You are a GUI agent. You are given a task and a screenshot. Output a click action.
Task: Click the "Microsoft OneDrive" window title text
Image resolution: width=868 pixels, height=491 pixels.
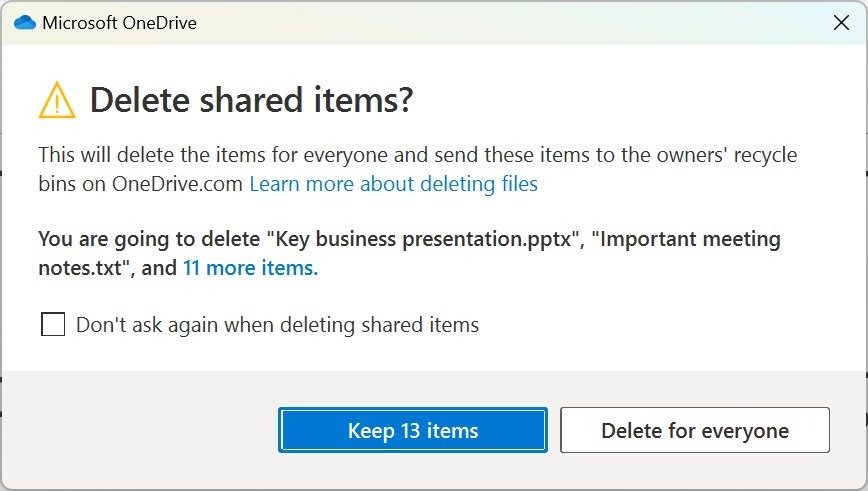click(119, 23)
